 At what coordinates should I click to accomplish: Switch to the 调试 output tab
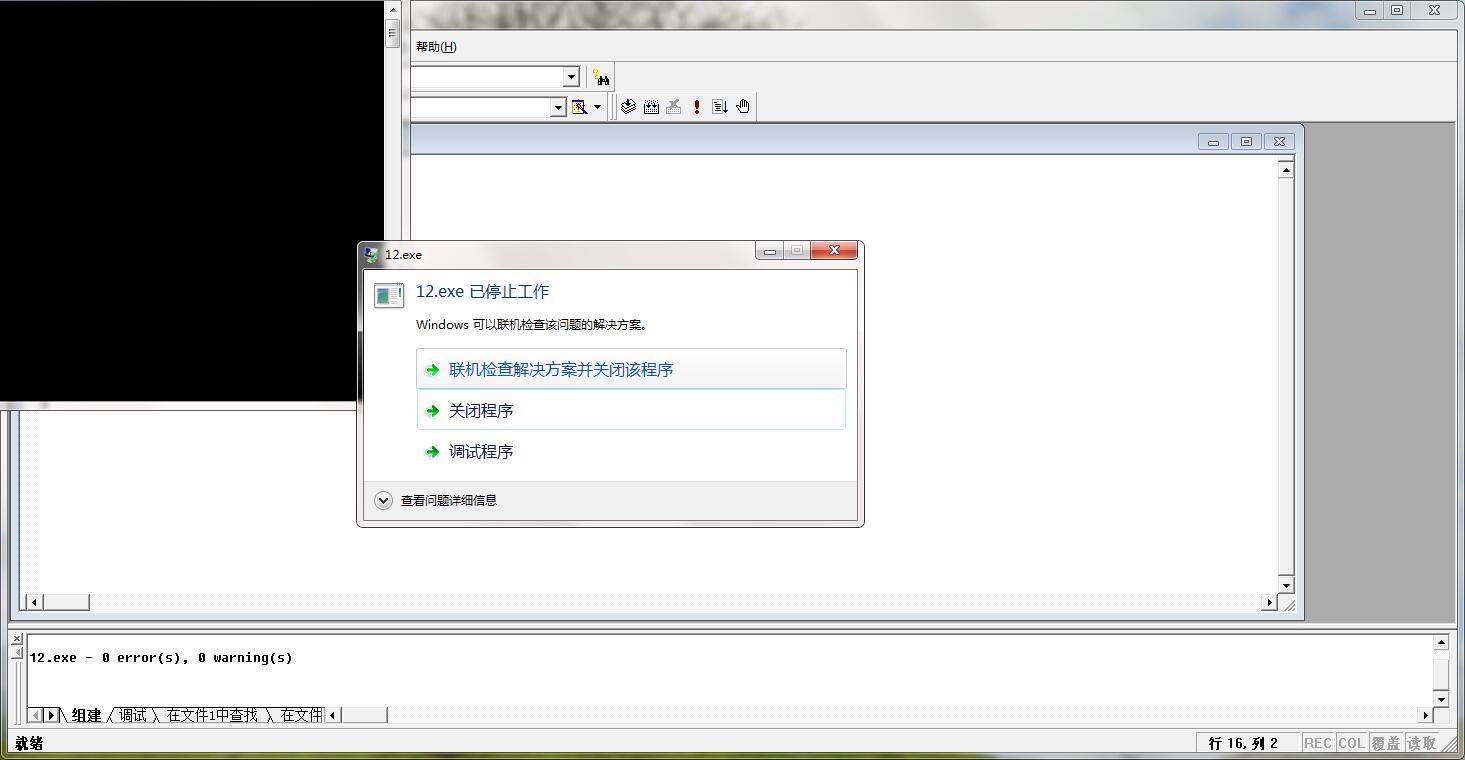pos(132,715)
